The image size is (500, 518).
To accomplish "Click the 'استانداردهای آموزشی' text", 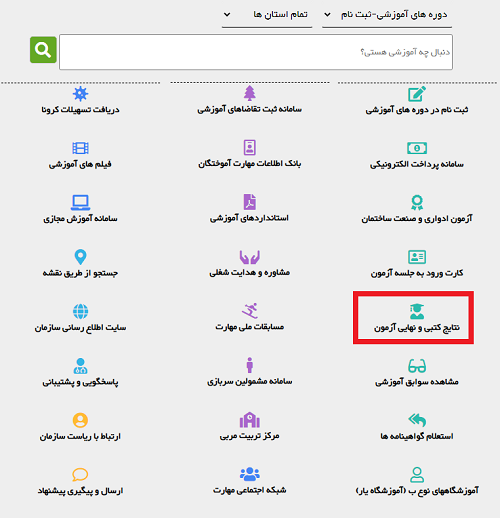I will coord(250,218).
